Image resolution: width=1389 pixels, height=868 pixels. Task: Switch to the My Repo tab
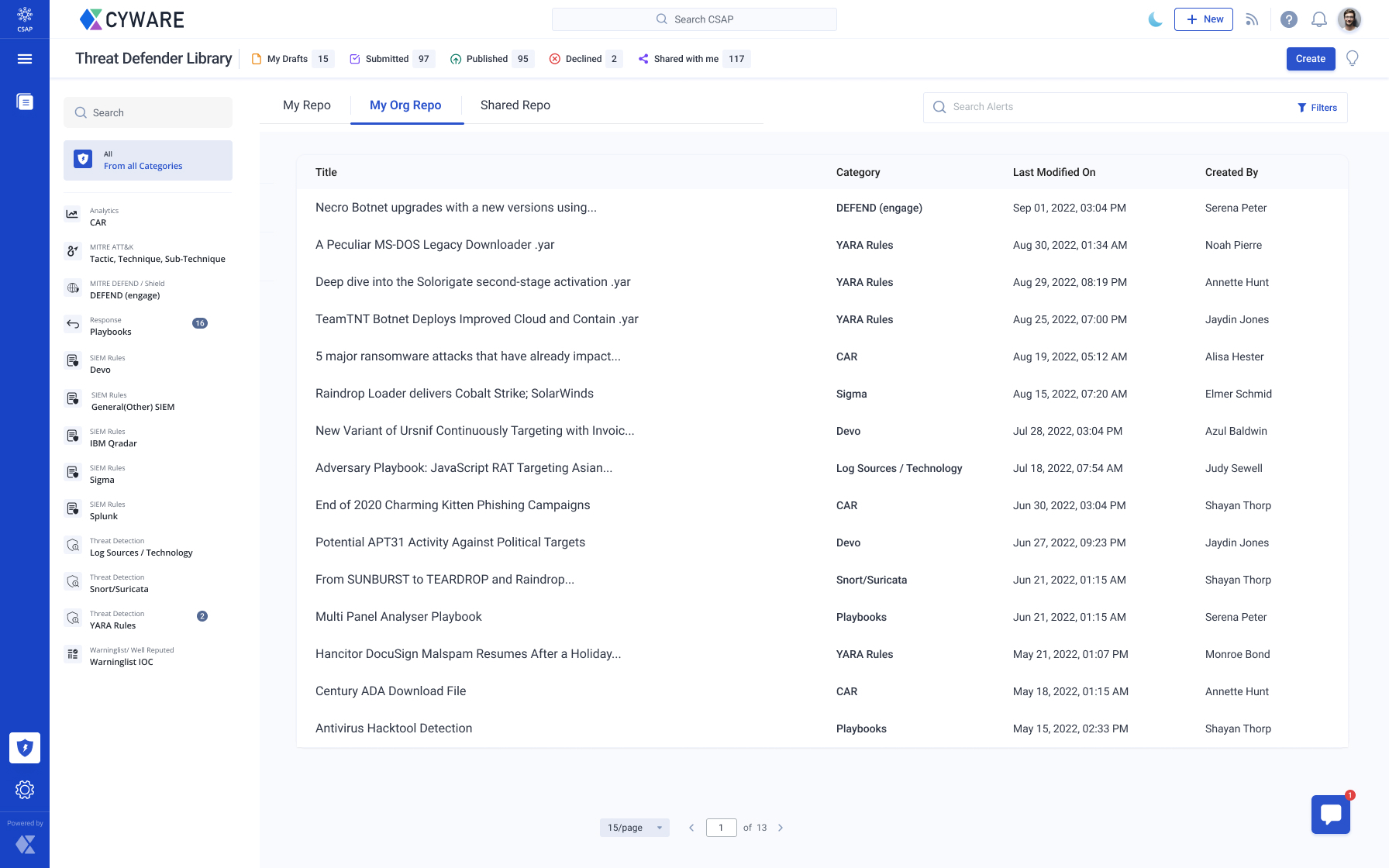(x=306, y=105)
